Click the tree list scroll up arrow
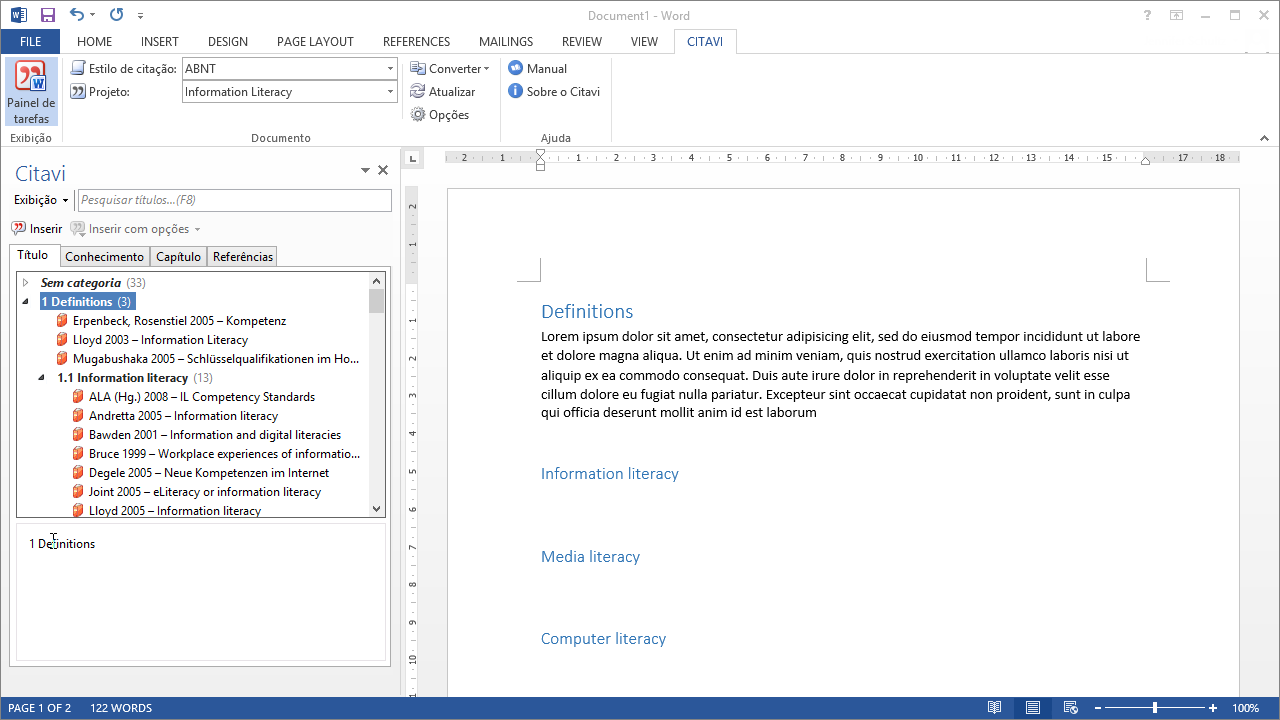Viewport: 1280px width, 720px height. (377, 281)
